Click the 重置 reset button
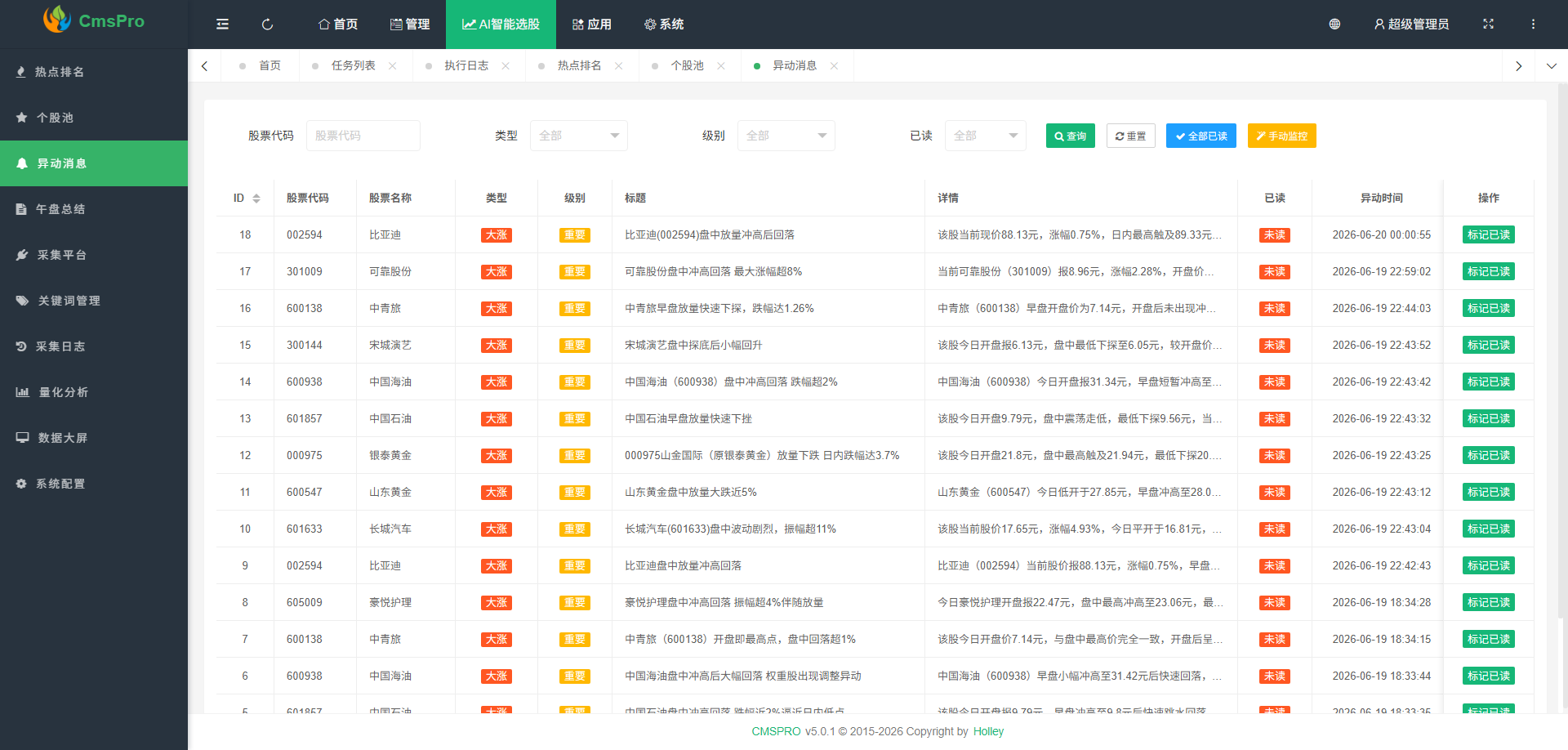 (1130, 136)
